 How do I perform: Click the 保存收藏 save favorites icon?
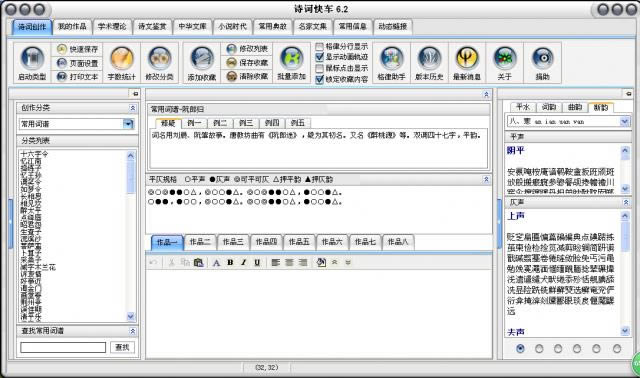tap(231, 63)
